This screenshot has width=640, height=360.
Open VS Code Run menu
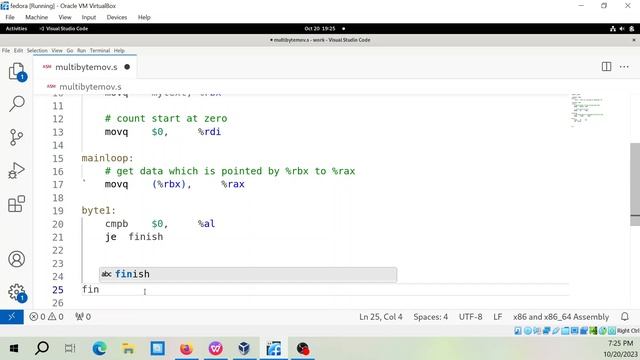pos(81,51)
